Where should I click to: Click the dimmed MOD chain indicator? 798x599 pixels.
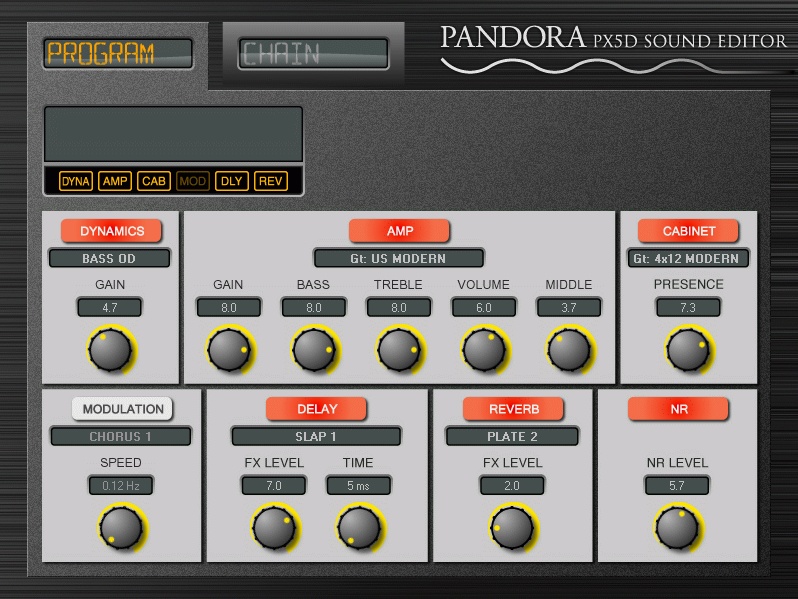point(193,181)
